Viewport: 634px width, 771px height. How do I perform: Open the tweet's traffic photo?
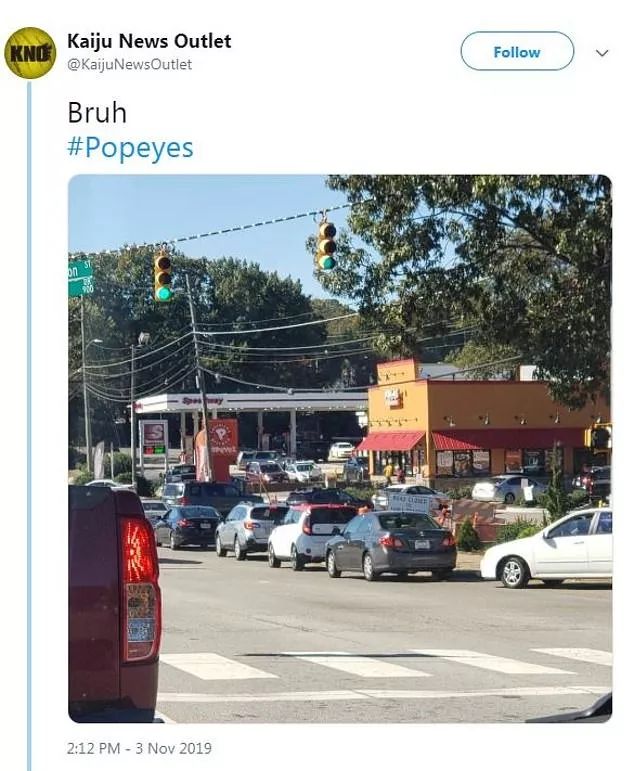pyautogui.click(x=340, y=448)
